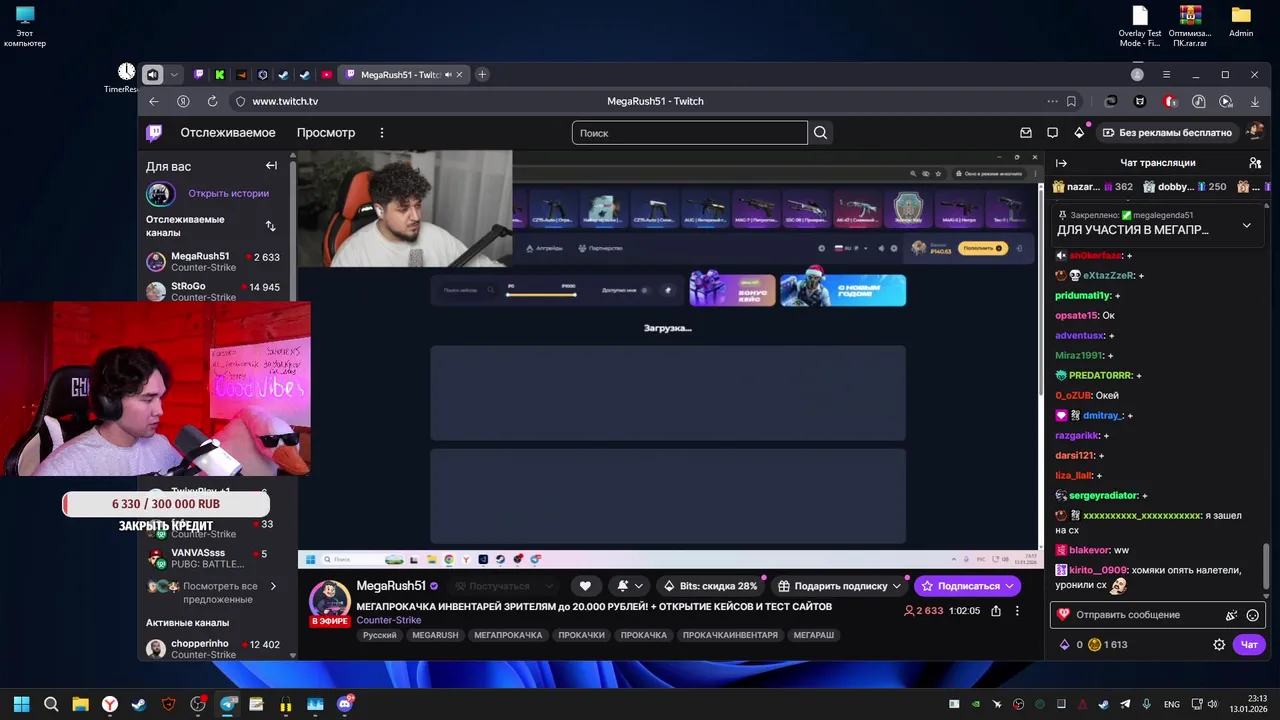This screenshot has height=720, width=1280.
Task: Open Discord from taskbar
Action: tap(345, 704)
